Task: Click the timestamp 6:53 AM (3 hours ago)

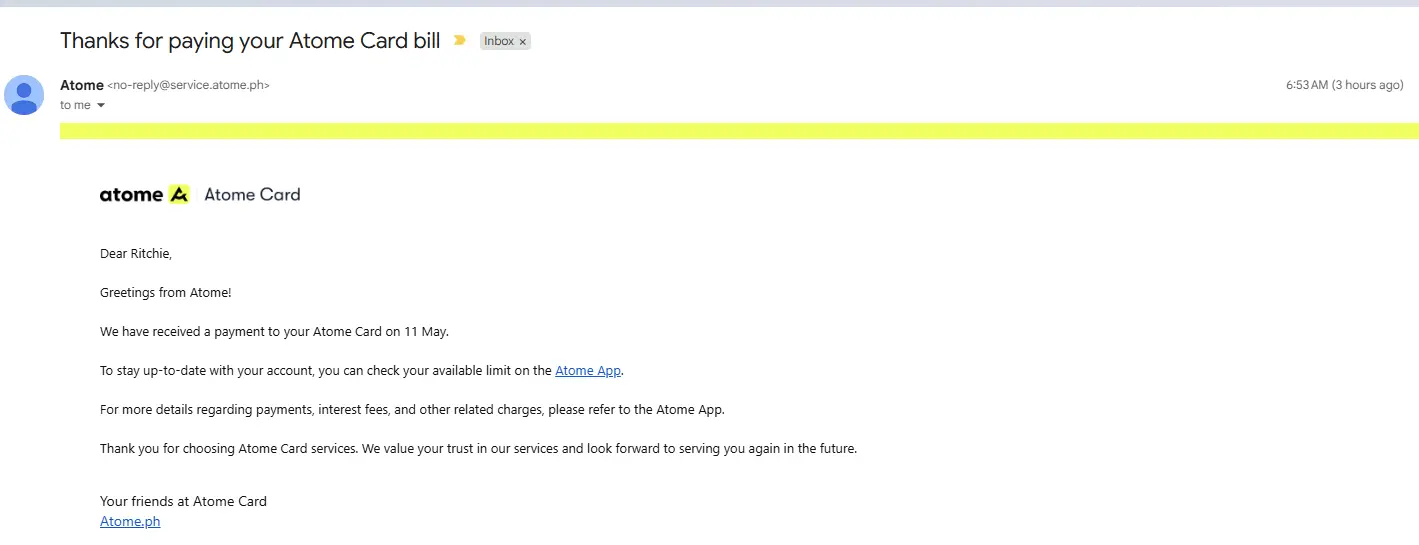Action: [1344, 85]
